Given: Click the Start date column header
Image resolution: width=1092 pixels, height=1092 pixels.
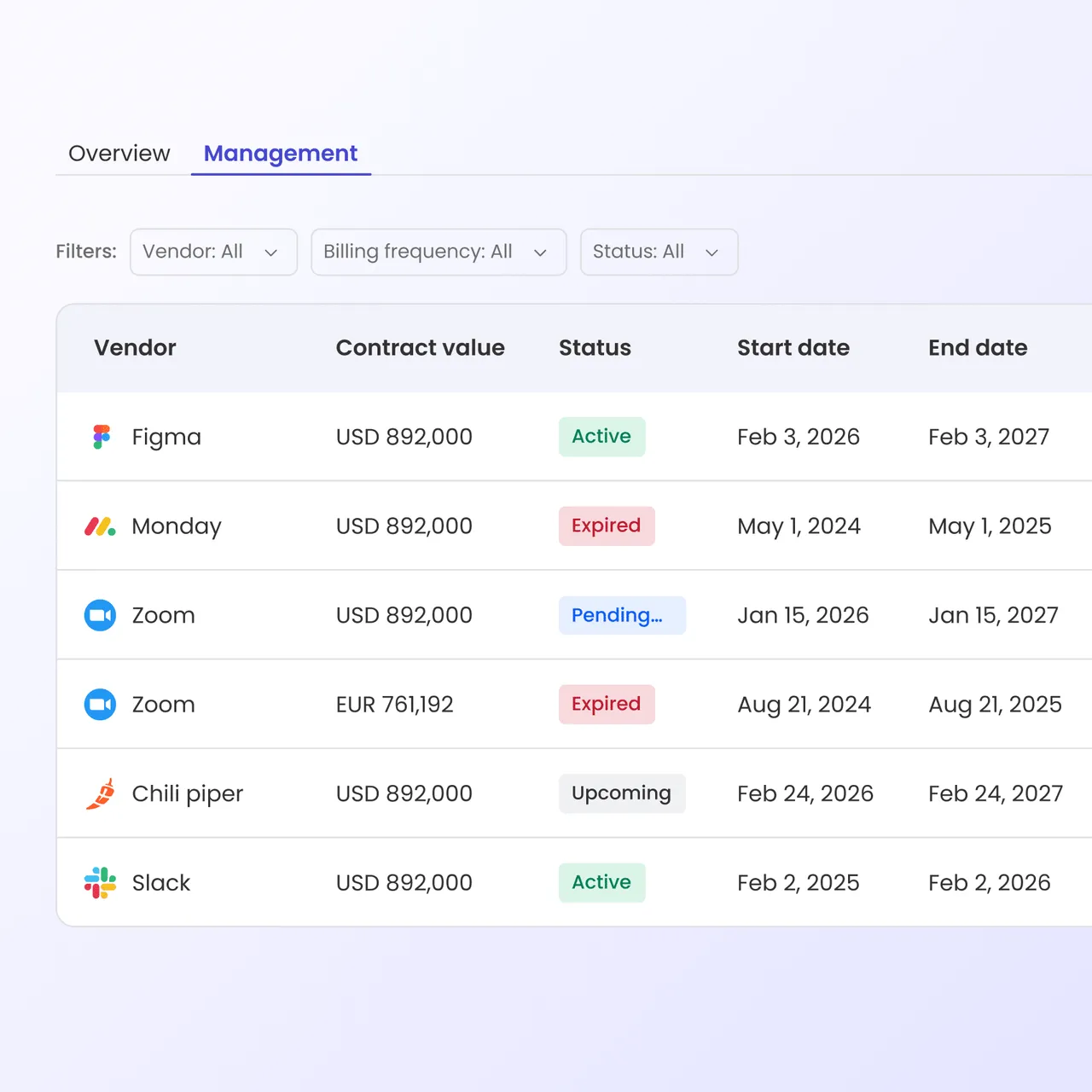Looking at the screenshot, I should tap(793, 348).
